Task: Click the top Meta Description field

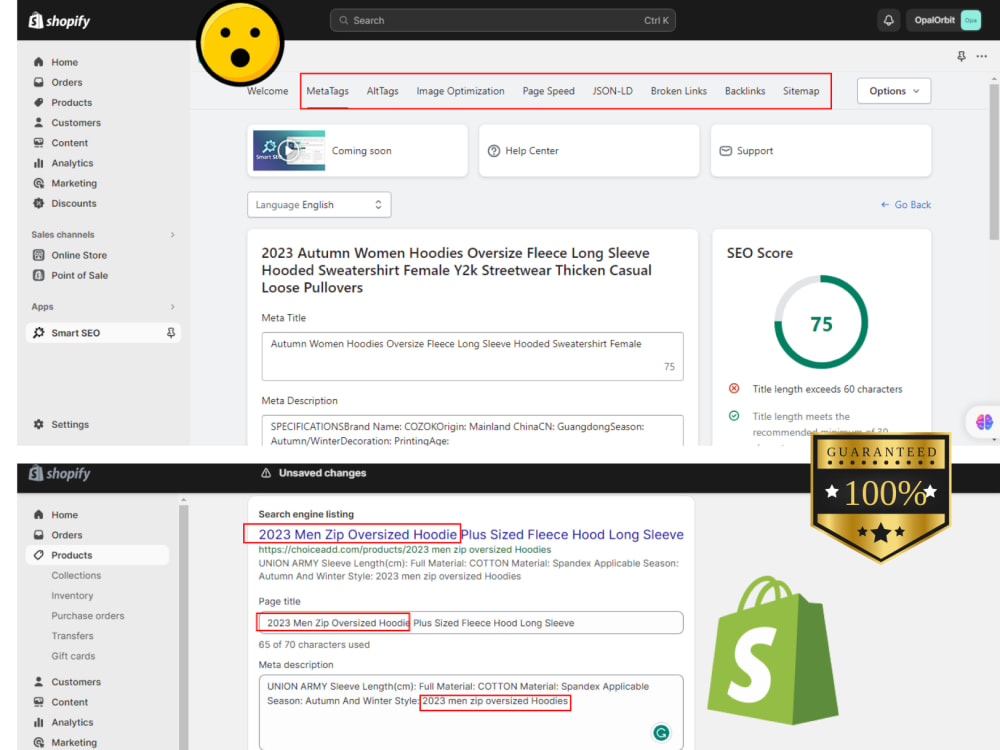Action: 472,430
